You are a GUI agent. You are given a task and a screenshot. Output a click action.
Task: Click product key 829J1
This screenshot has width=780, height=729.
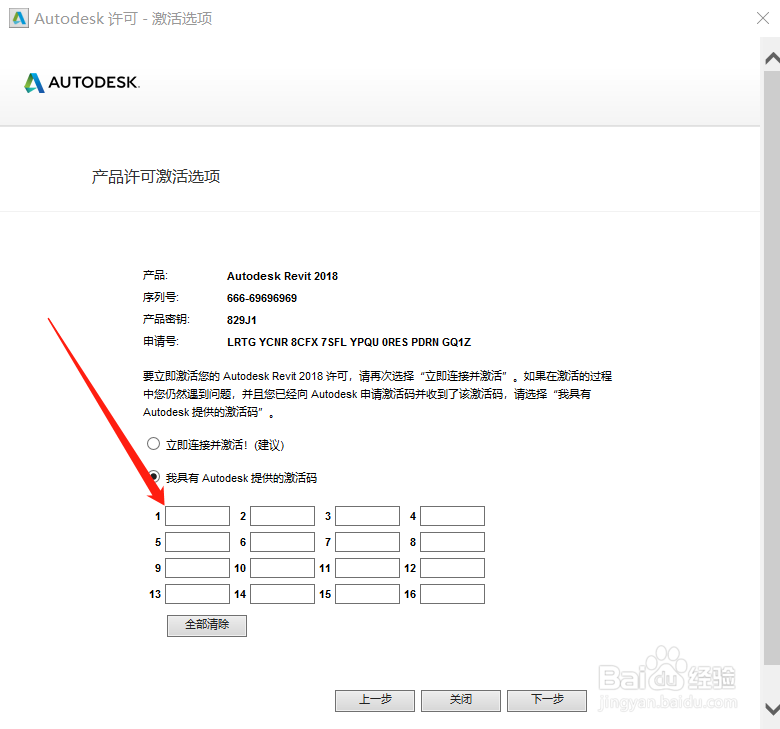point(242,320)
